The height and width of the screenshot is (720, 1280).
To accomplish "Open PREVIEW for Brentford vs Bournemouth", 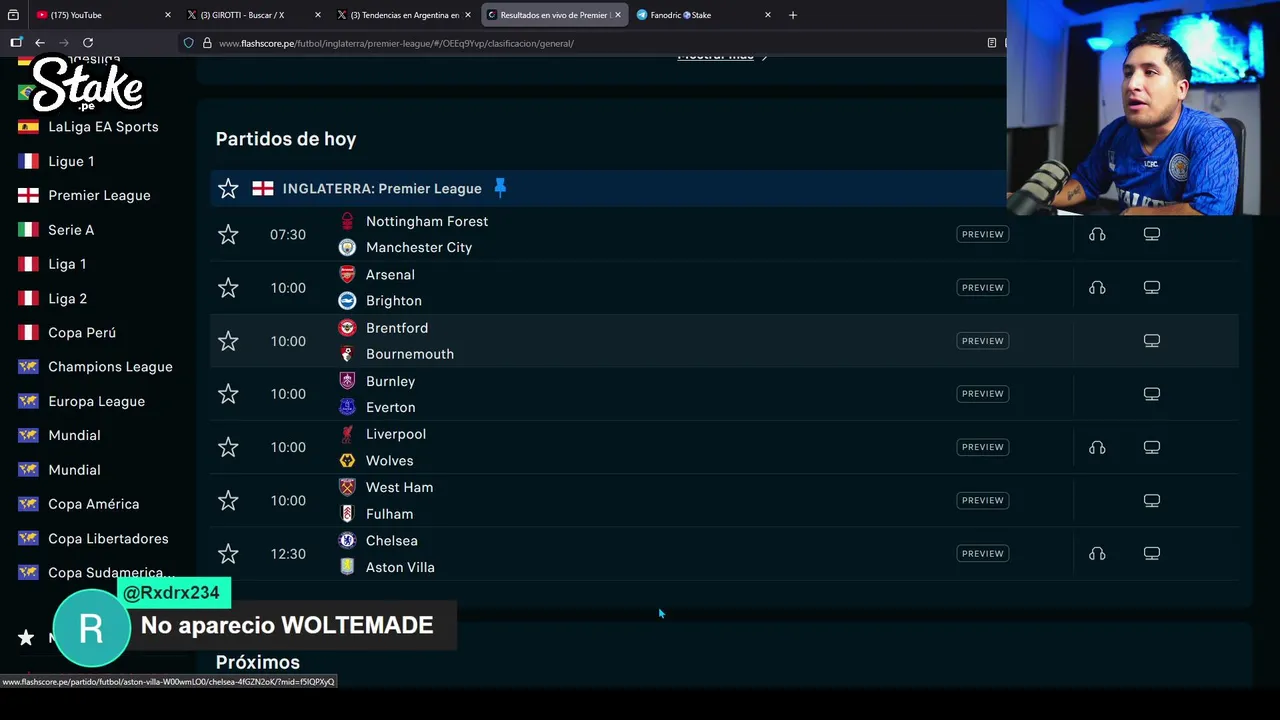I will click(x=982, y=341).
